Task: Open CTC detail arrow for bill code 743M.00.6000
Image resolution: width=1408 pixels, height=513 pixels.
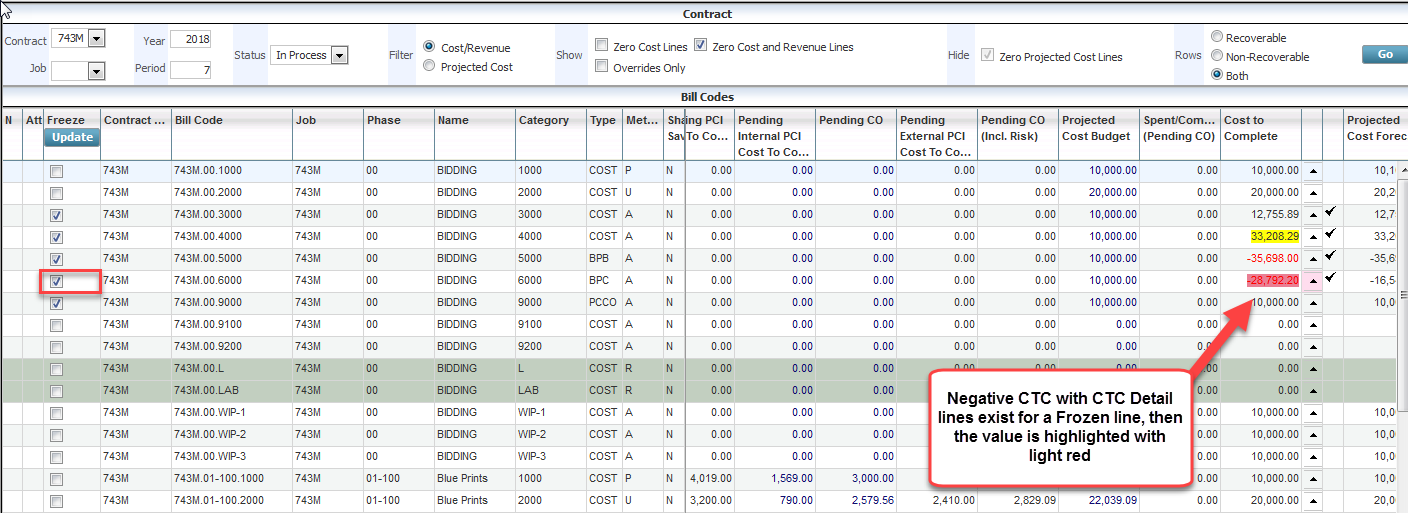Action: 1312,281
